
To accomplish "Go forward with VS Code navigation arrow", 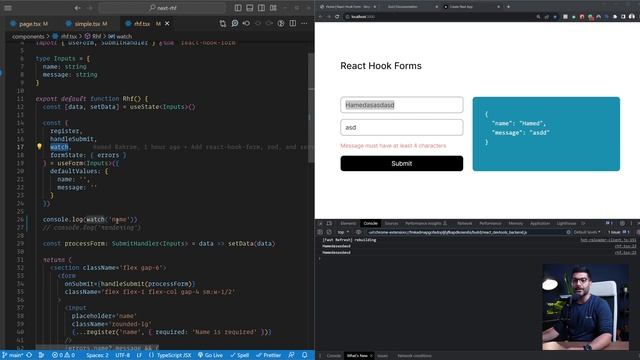I will [90, 8].
